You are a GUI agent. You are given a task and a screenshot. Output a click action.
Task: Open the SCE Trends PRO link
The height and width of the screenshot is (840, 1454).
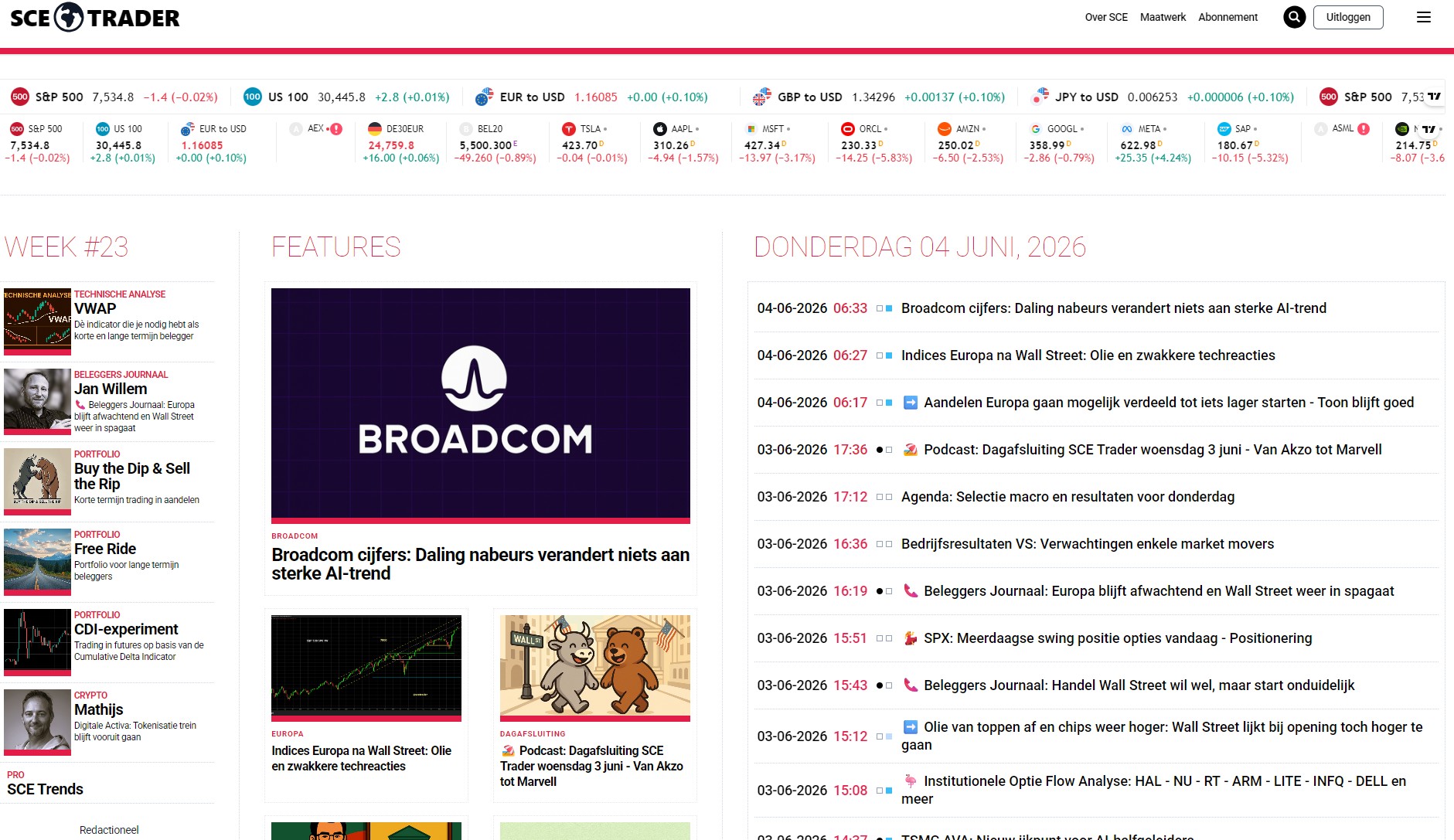[45, 789]
